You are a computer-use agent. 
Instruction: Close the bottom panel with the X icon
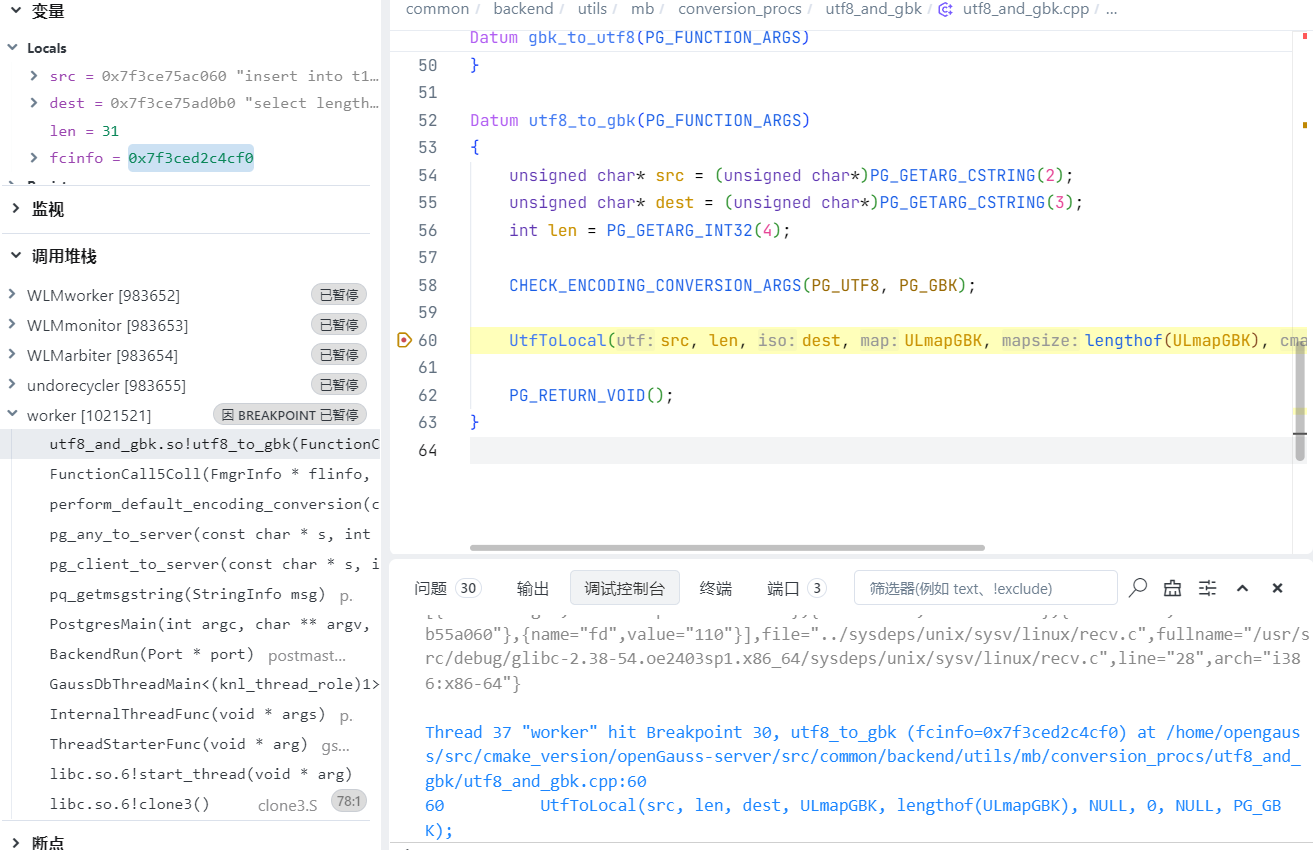[x=1277, y=588]
